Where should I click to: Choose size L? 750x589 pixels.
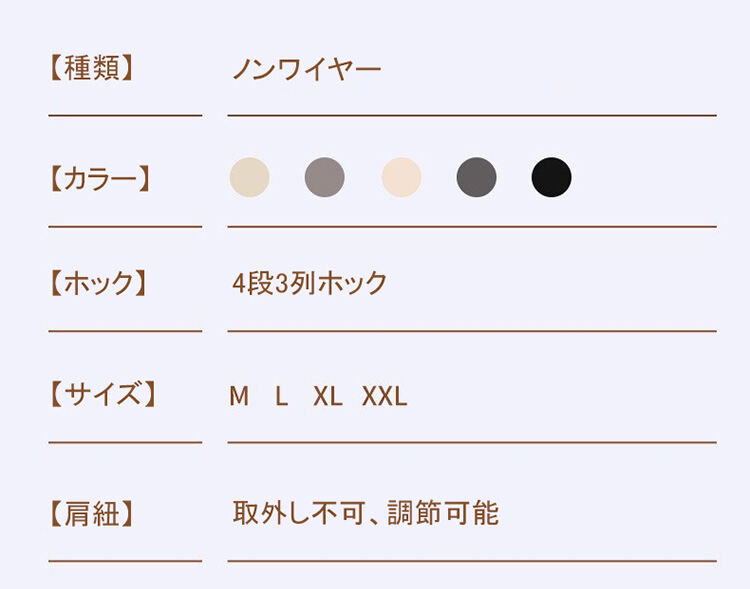(x=282, y=396)
